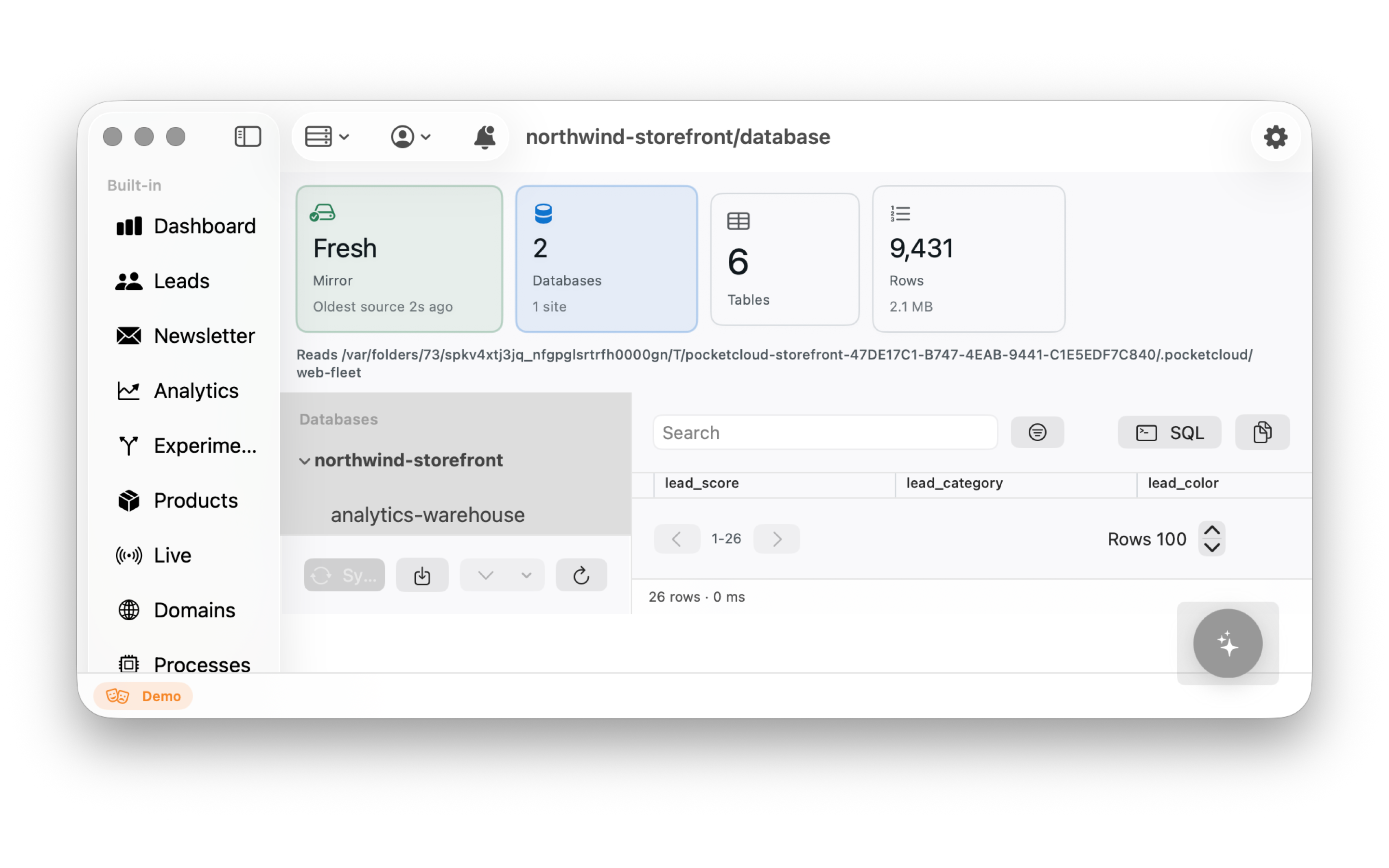The width and height of the screenshot is (1389, 868).
Task: Go to Leads in sidebar
Action: 163,281
